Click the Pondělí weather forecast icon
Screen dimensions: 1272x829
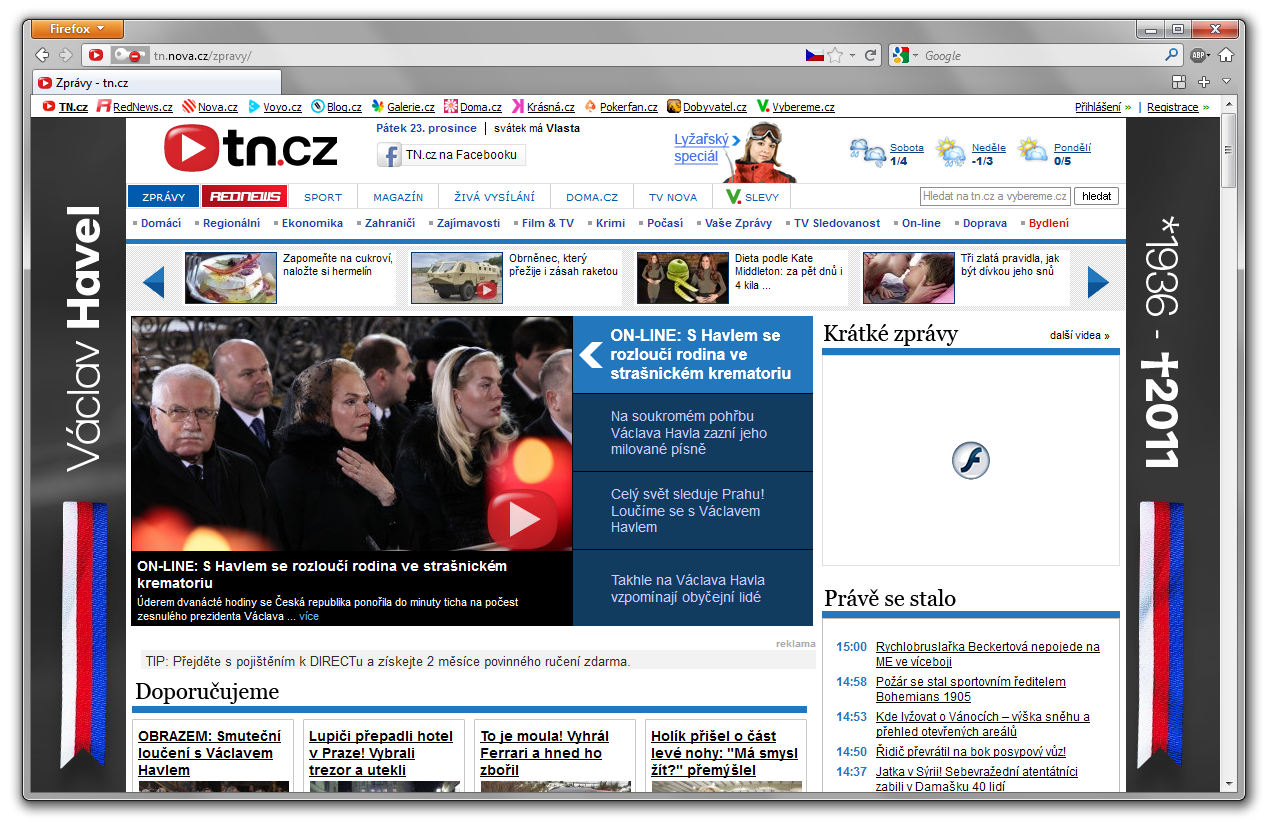click(1033, 151)
